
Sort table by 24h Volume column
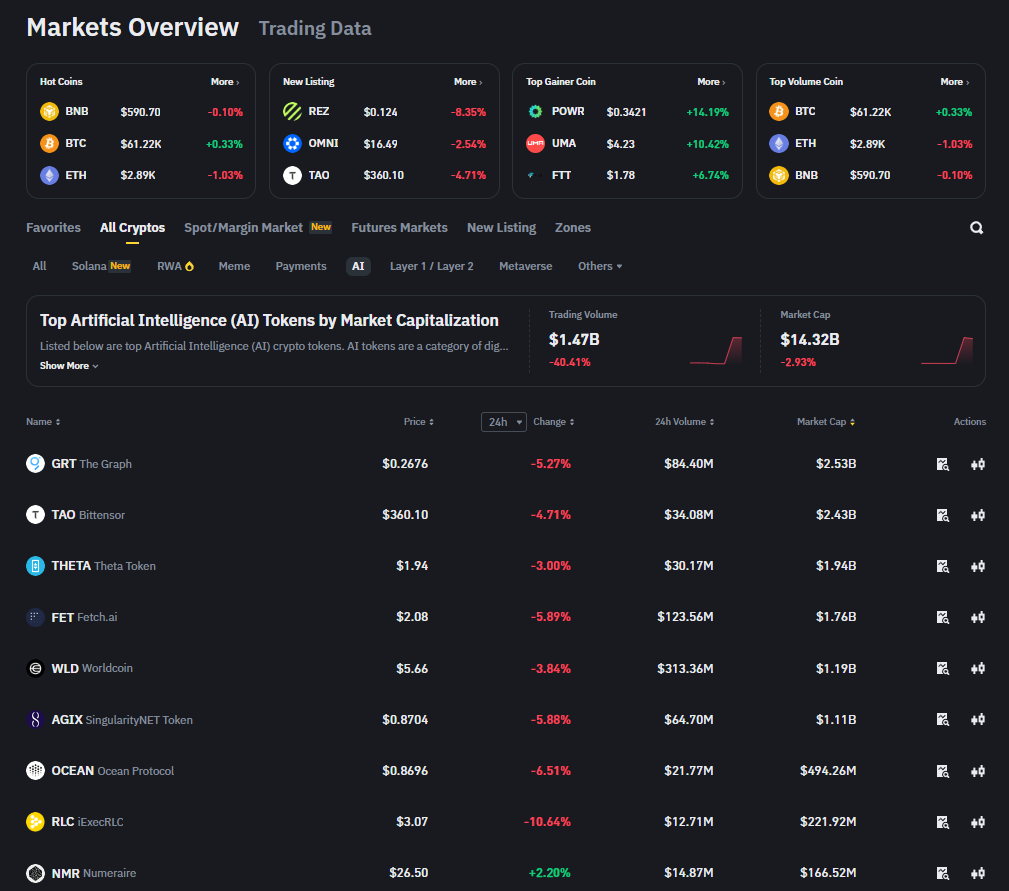[x=685, y=422]
